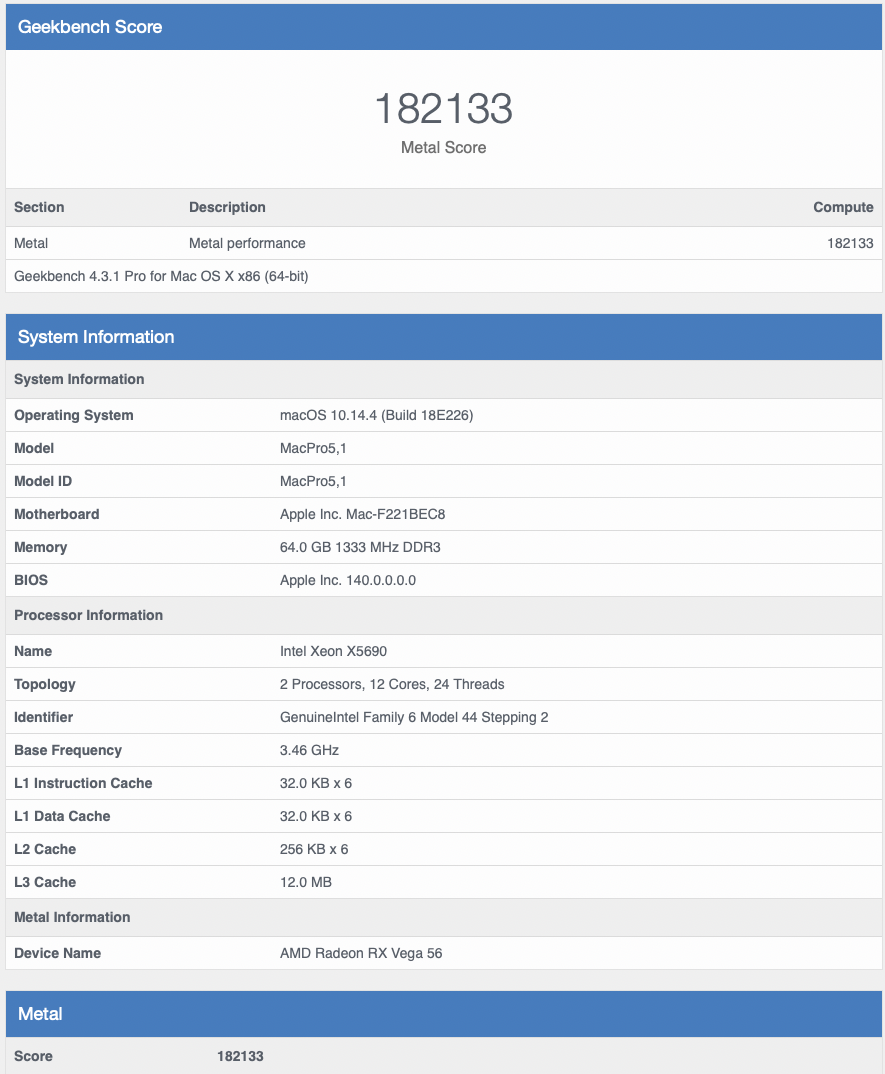
Task: Click the 'Description' column header
Action: point(227,207)
